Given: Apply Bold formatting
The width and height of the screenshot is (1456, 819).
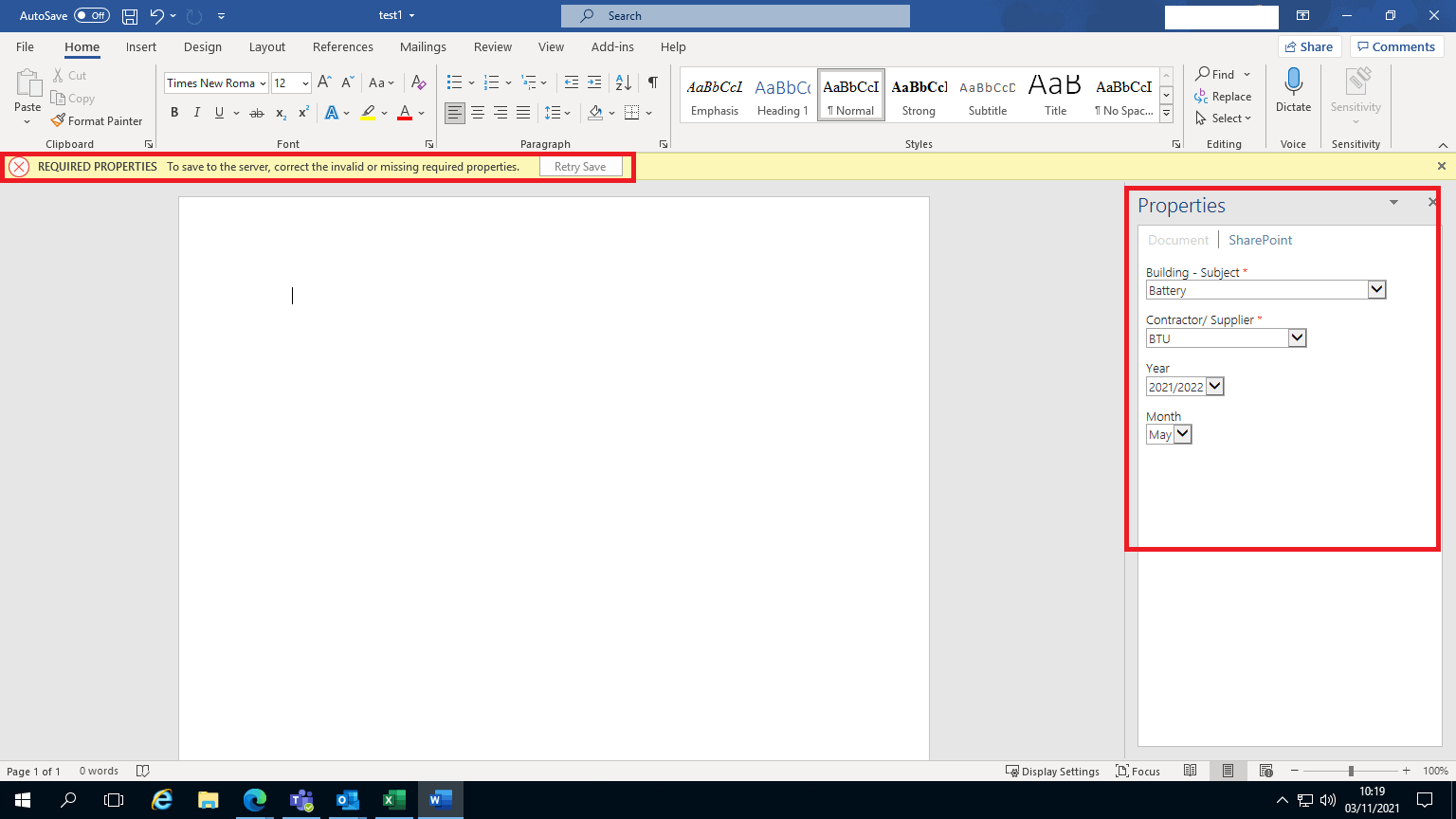Looking at the screenshot, I should pyautogui.click(x=174, y=113).
